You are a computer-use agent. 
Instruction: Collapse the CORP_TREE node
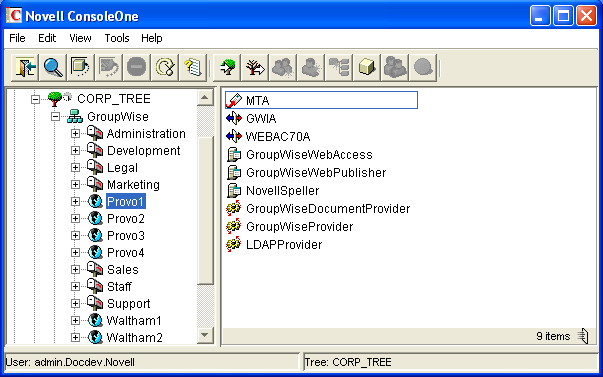(35, 99)
